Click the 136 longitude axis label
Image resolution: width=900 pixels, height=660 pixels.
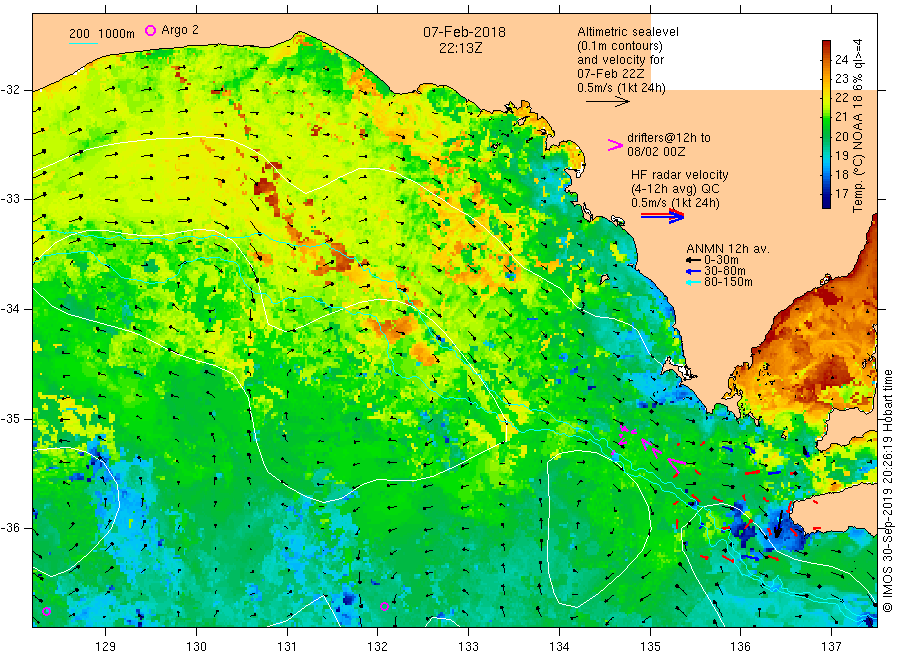(740, 647)
